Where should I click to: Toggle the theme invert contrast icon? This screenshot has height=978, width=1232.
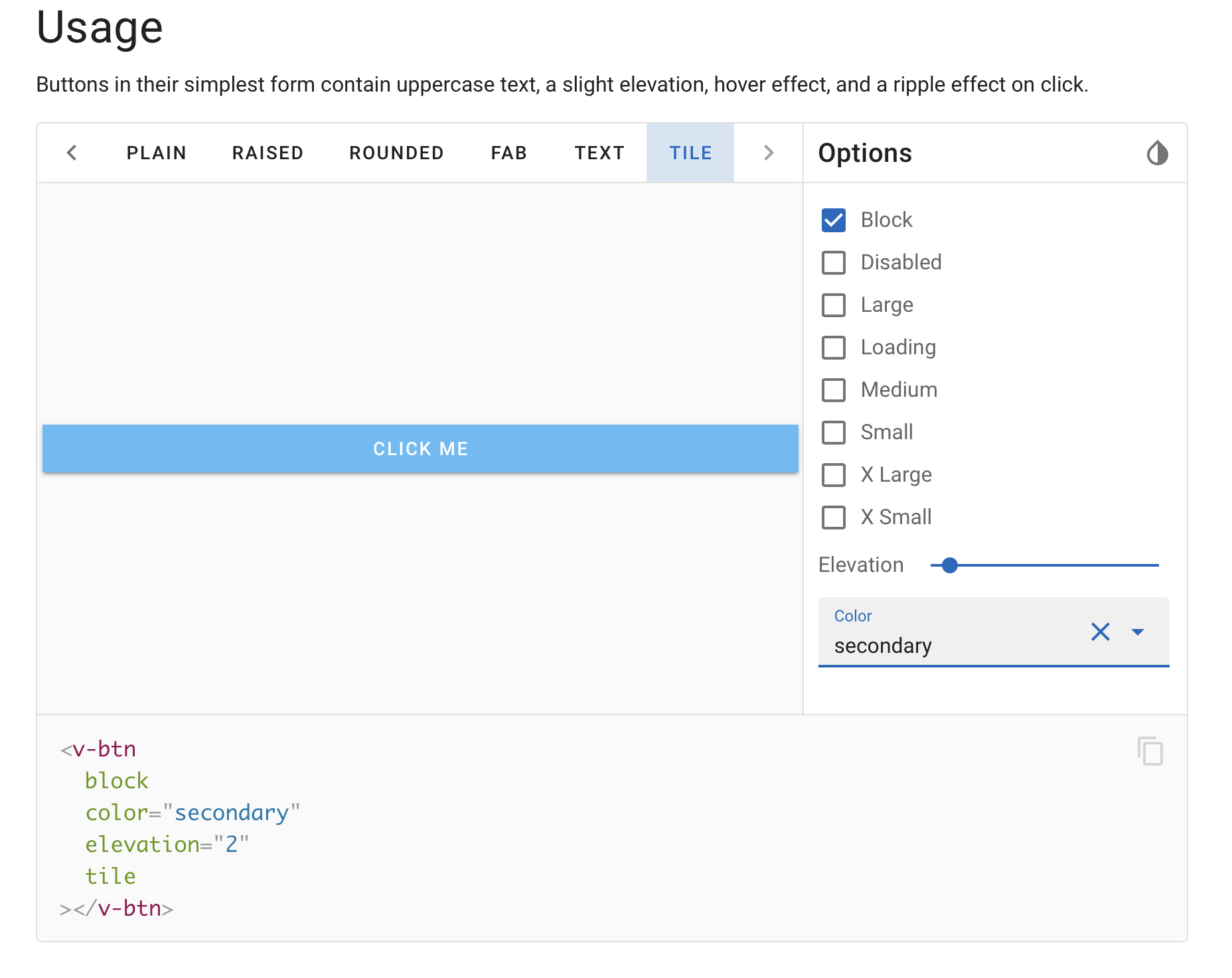point(1157,153)
